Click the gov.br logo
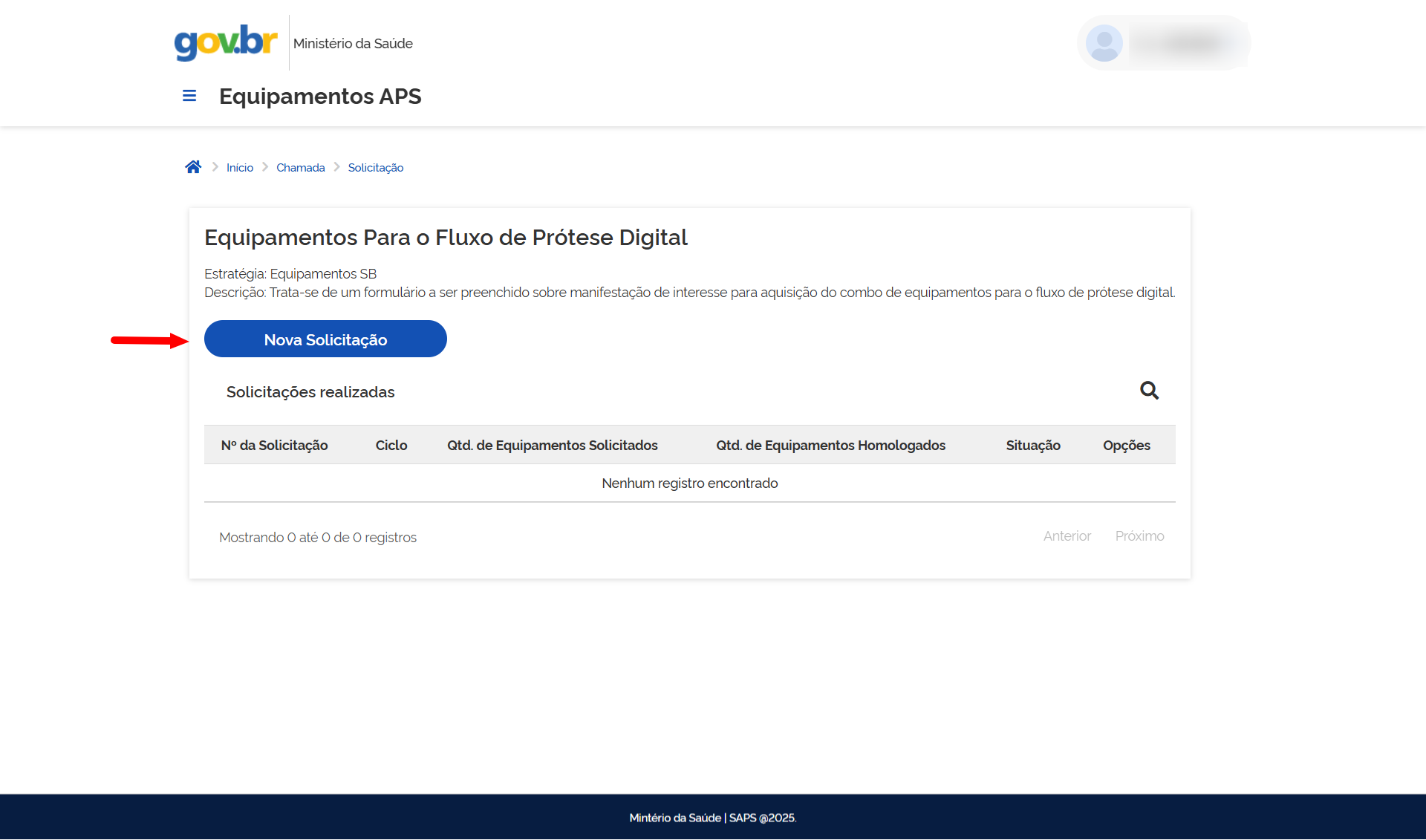The image size is (1426, 840). click(x=226, y=42)
